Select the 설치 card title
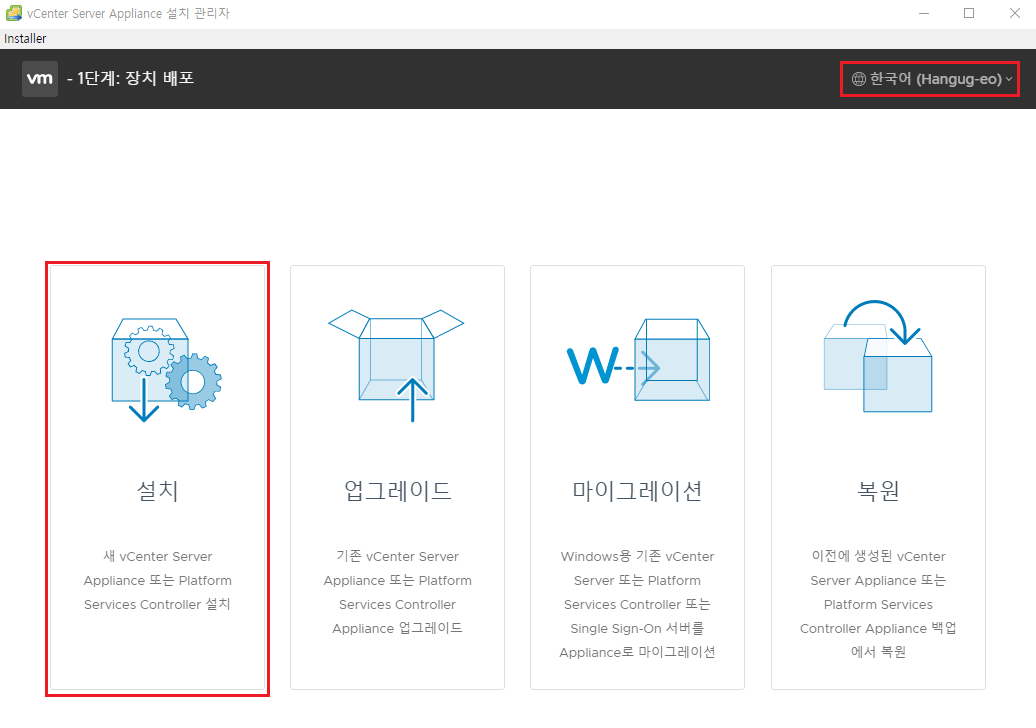Viewport: 1036px width, 728px height. [x=157, y=491]
